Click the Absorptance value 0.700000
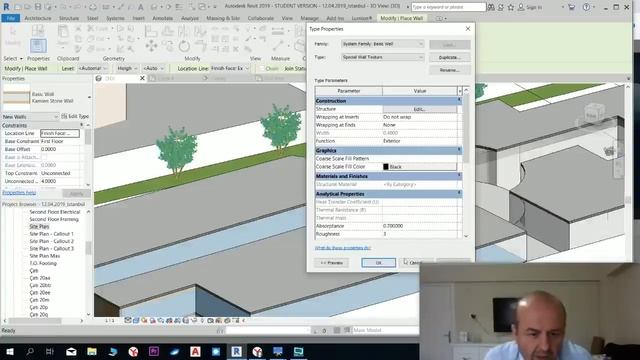This screenshot has height=360, width=640. pyautogui.click(x=420, y=226)
